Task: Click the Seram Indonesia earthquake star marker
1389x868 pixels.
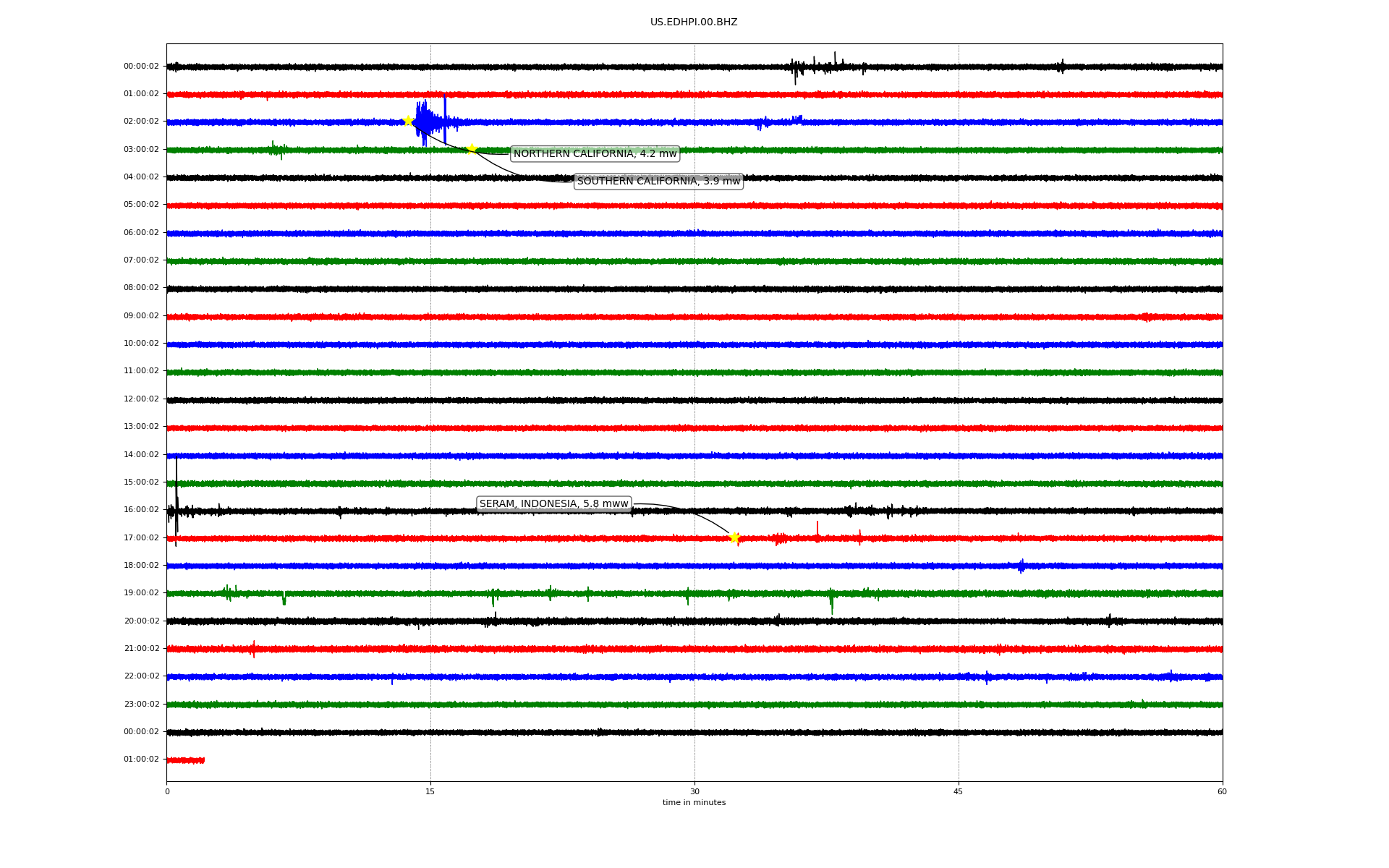Action: click(x=734, y=537)
